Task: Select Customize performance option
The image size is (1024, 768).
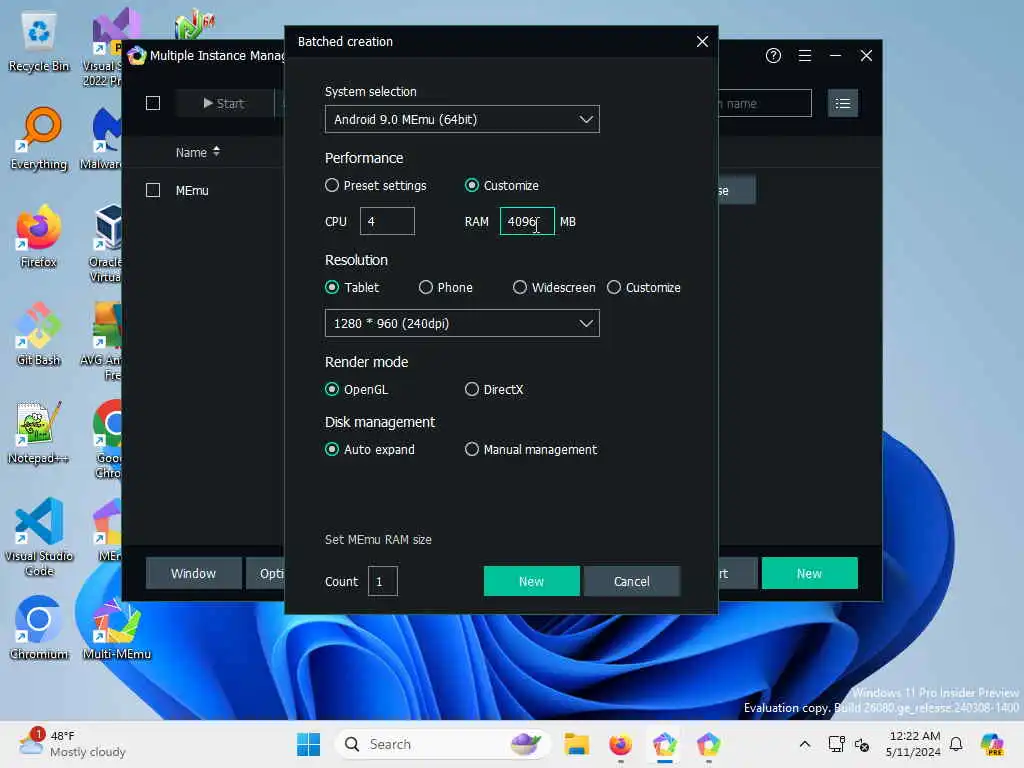Action: (502, 185)
